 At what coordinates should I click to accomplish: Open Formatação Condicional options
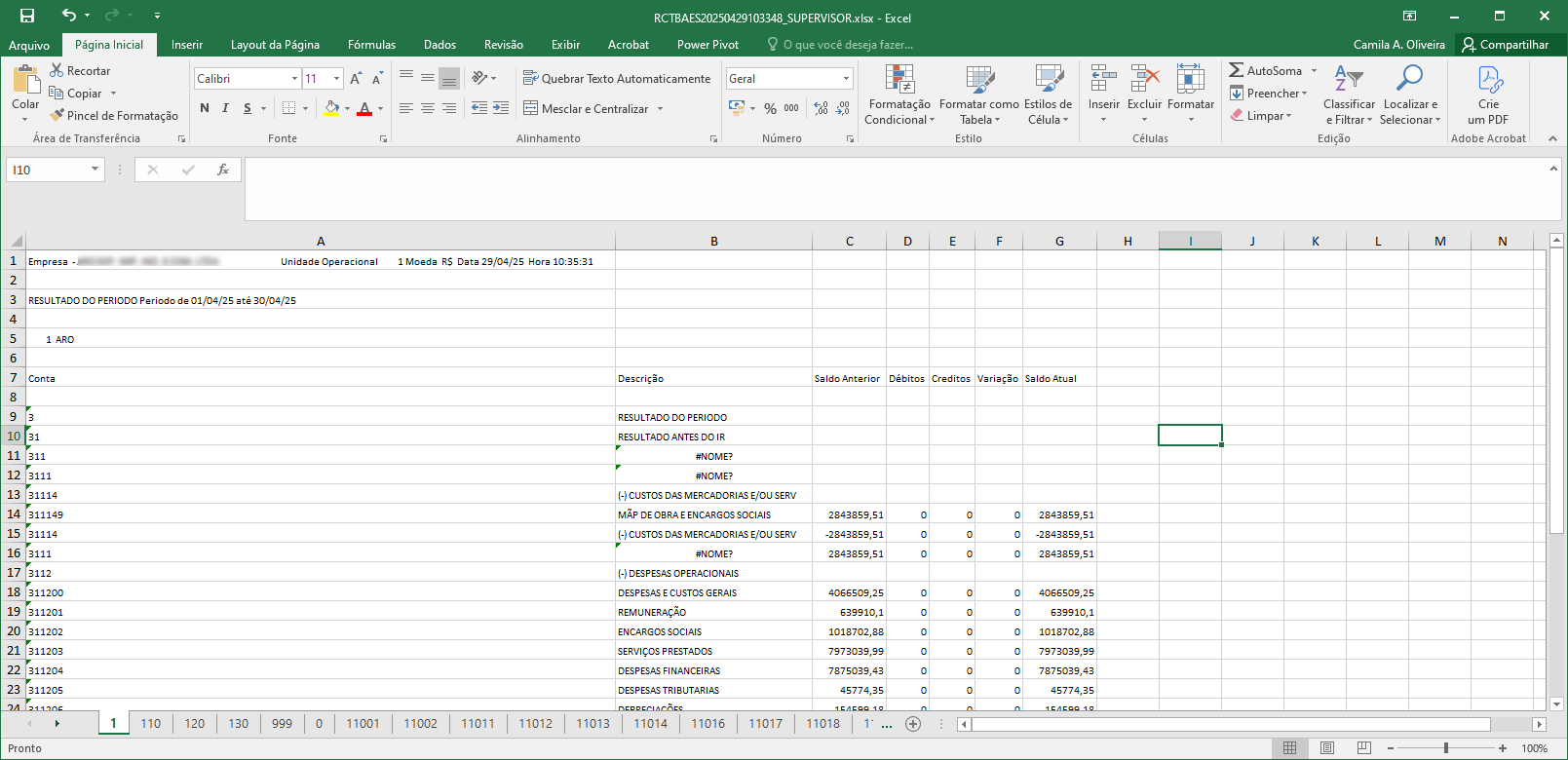[899, 95]
